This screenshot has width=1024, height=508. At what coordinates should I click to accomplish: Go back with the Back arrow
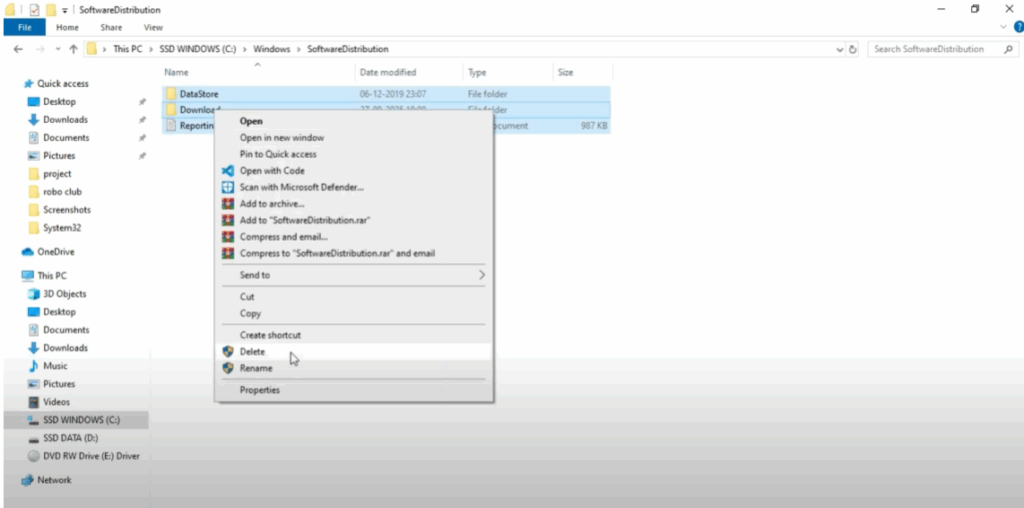click(18, 49)
